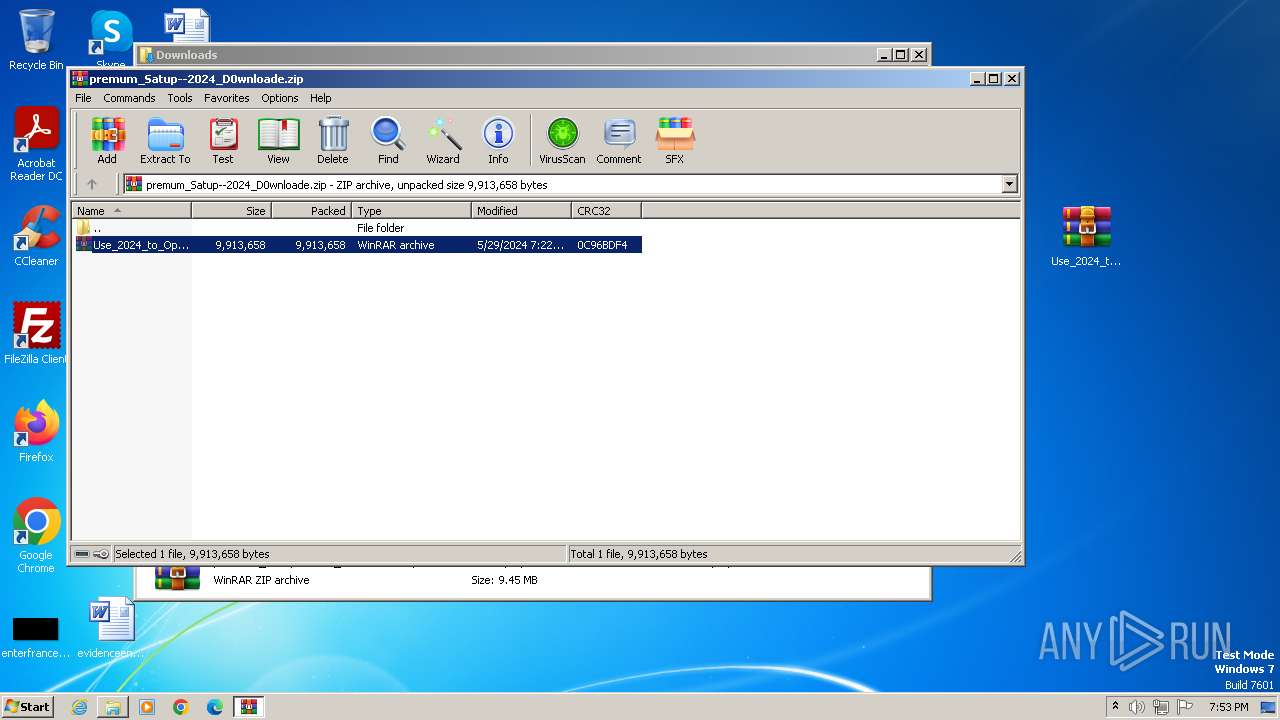Open the Skype desktop shortcut
Viewport: 1280px width, 720px height.
click(x=111, y=40)
